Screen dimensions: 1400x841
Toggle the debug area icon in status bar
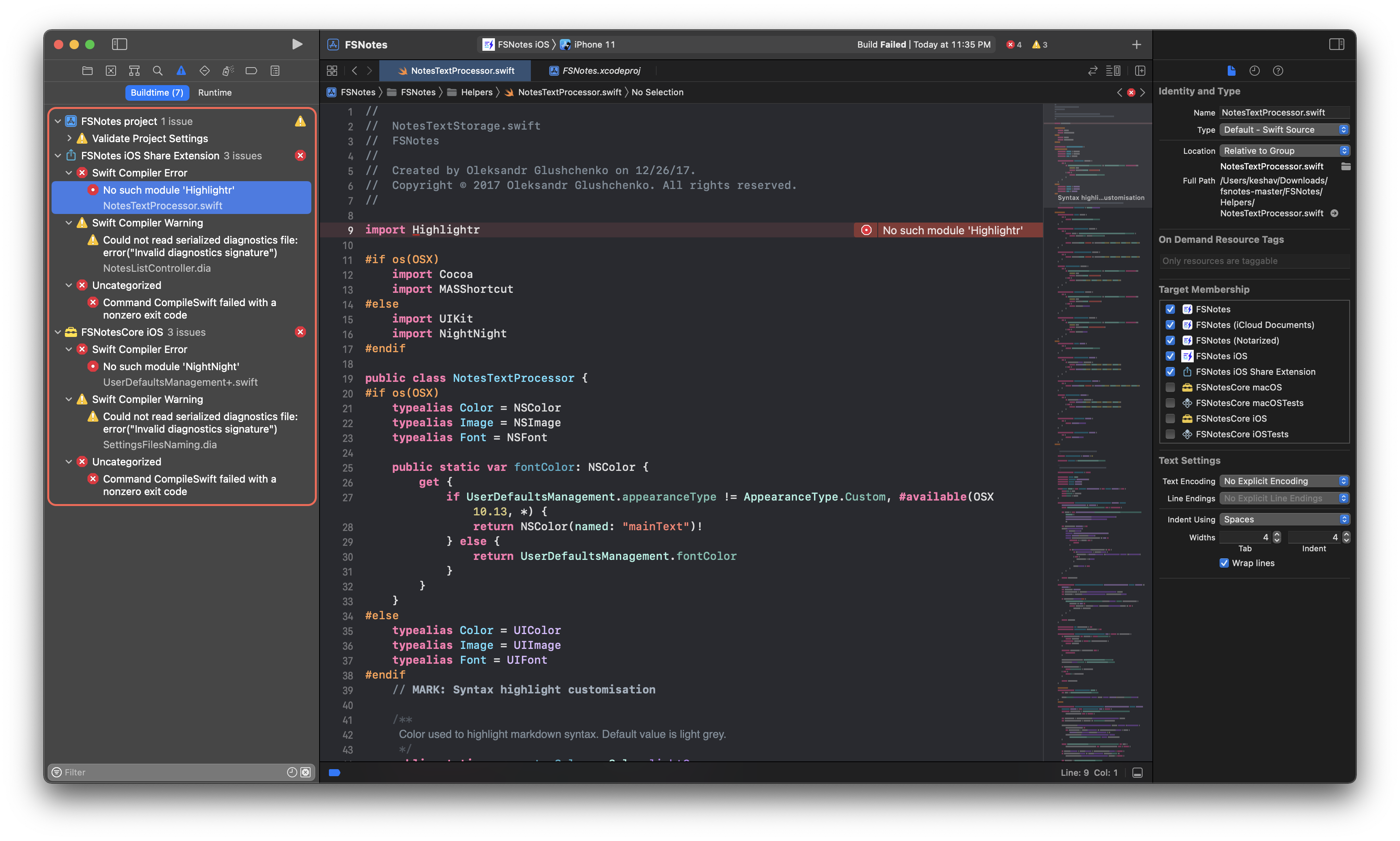point(1137,772)
